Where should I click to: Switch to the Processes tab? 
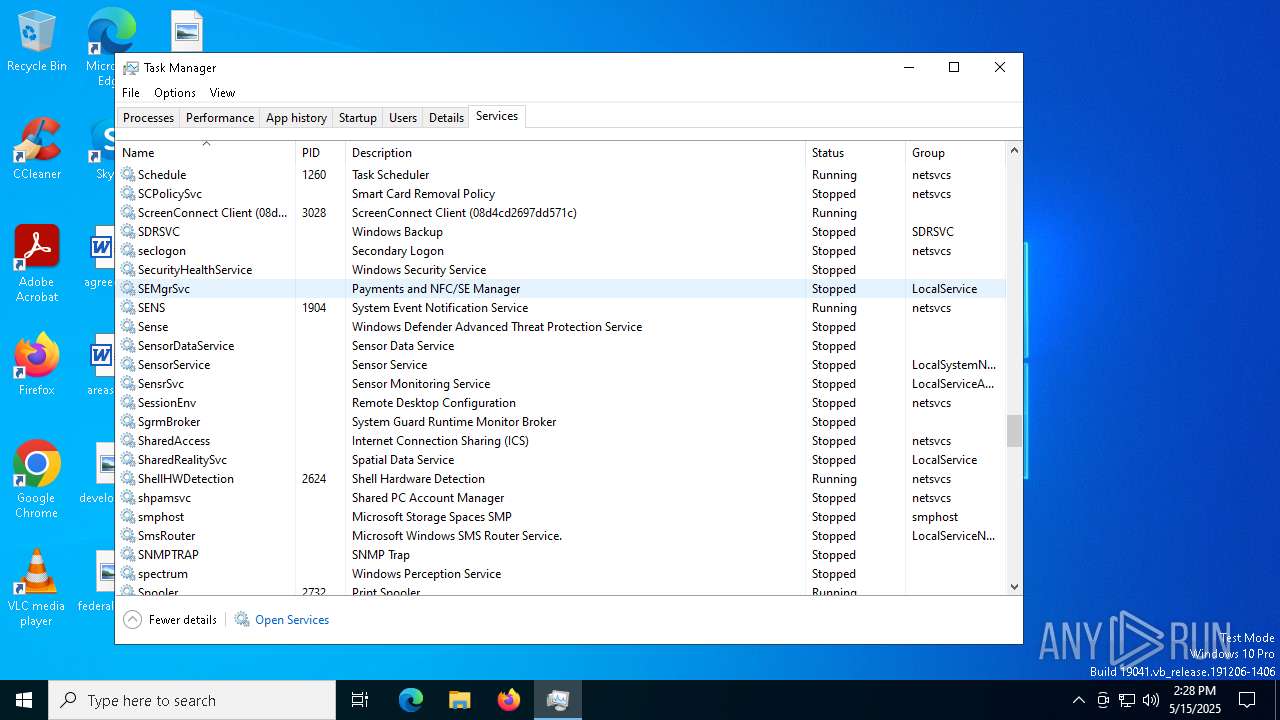(149, 117)
